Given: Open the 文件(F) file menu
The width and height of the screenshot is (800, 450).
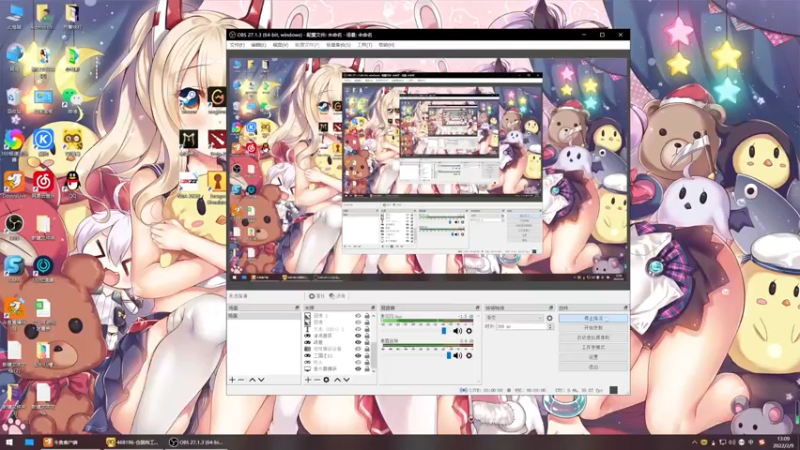Looking at the screenshot, I should click(x=237, y=45).
